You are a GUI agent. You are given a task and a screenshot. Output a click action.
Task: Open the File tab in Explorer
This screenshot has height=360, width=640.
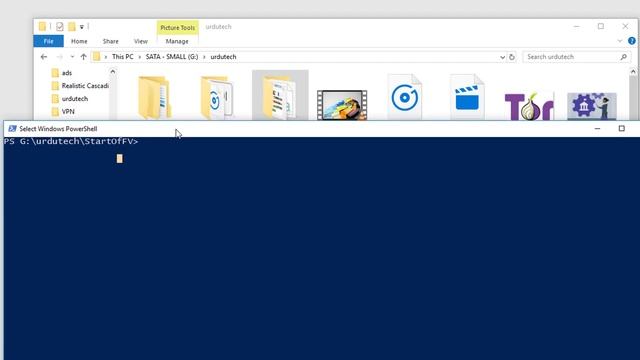[x=49, y=41]
